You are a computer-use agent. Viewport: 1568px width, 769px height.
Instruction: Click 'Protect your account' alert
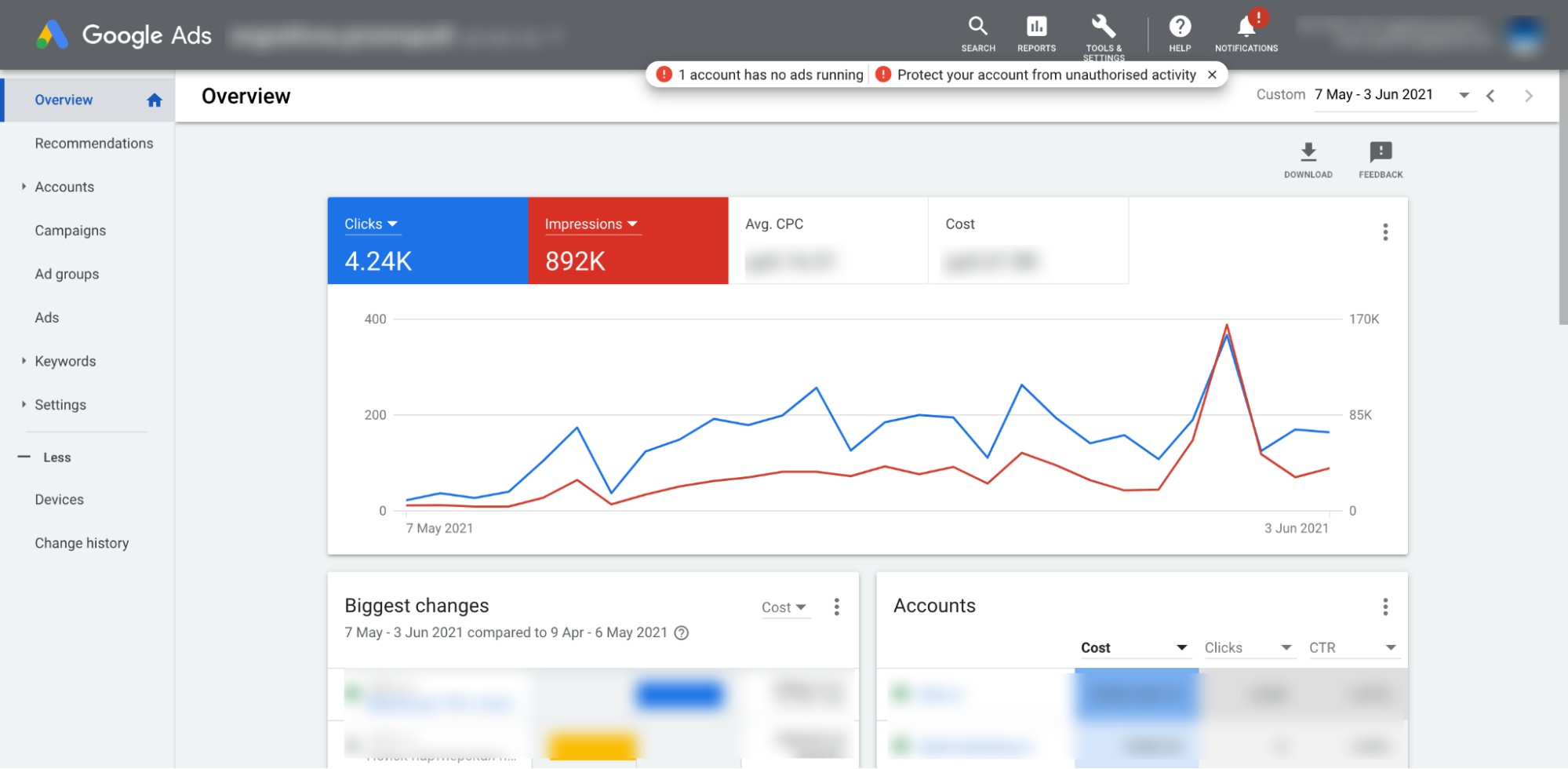coord(1038,75)
